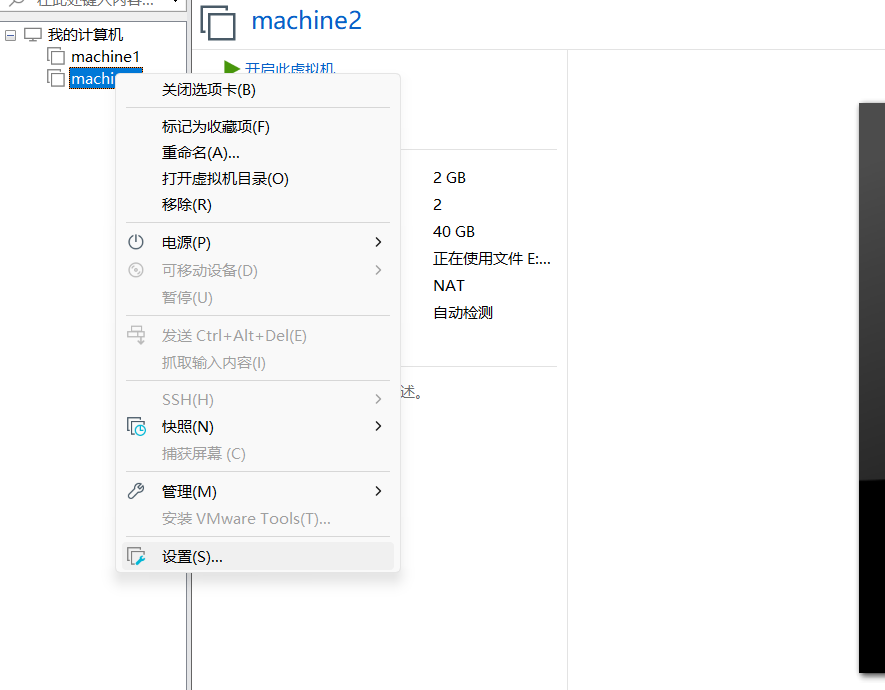Click the large VM icon in machine2 header
Screen dimensions: 885x690
click(218, 23)
